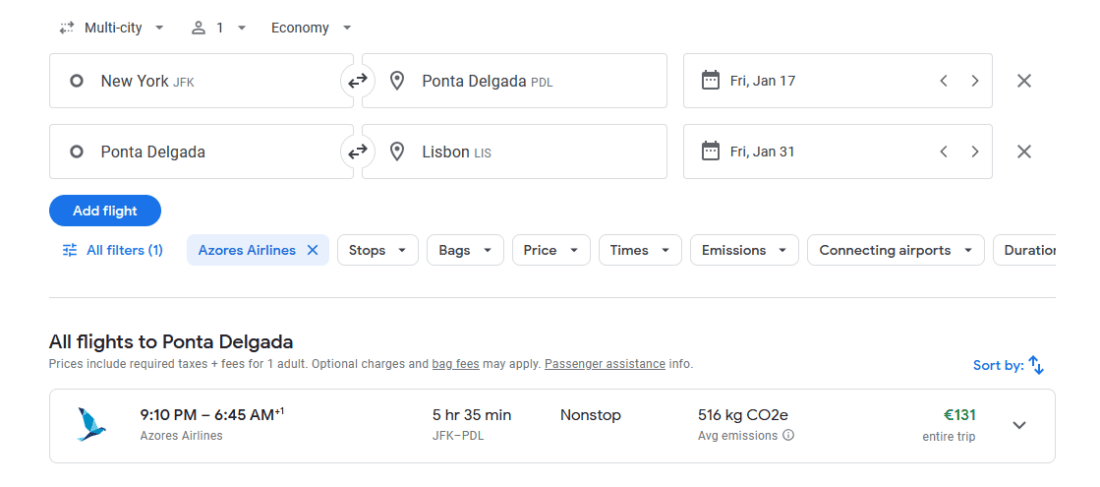Image resolution: width=1100 pixels, height=487 pixels.
Task: Click the Add flight button
Action: (x=105, y=211)
